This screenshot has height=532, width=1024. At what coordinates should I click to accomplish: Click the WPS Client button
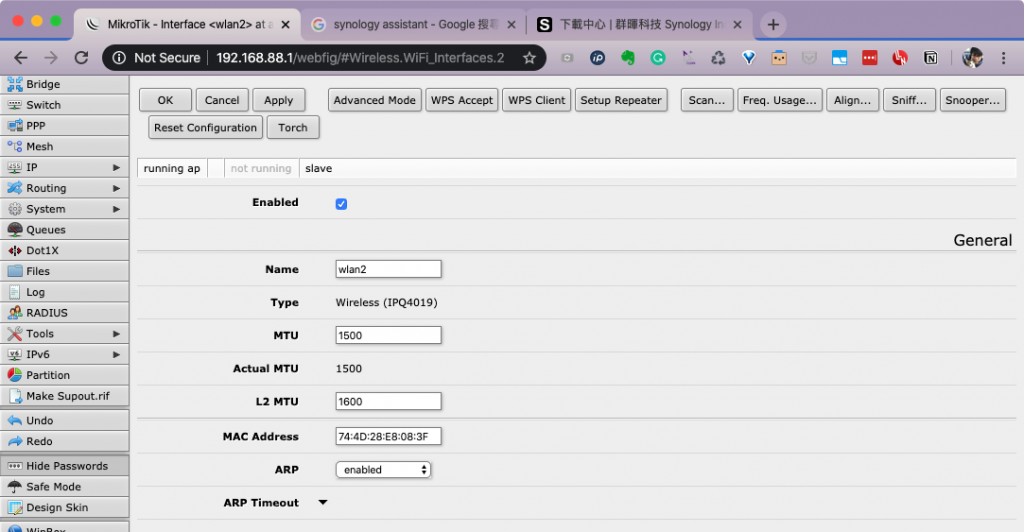pyautogui.click(x=536, y=100)
